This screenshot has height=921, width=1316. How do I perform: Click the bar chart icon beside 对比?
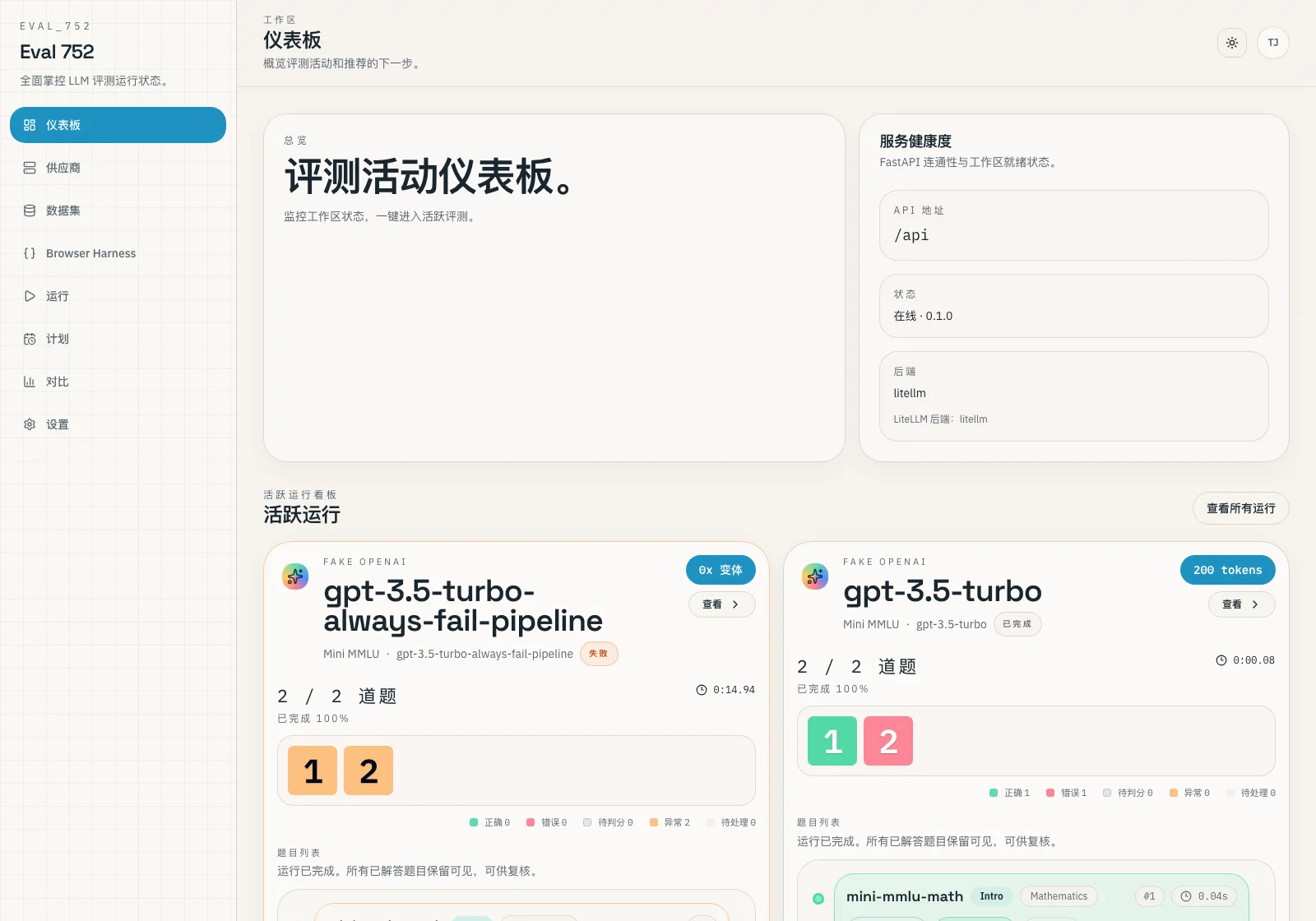(30, 382)
